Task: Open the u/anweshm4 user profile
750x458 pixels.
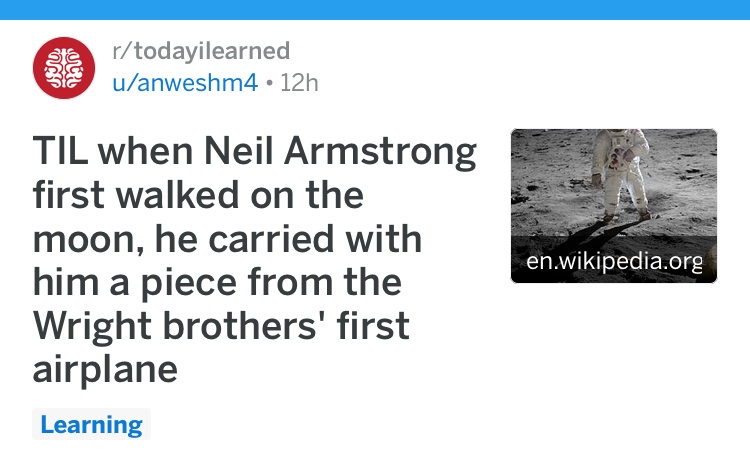Action: tap(185, 83)
